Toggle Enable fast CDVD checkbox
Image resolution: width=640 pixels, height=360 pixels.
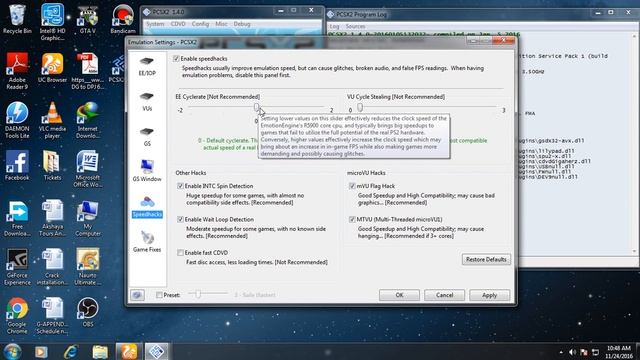coord(180,253)
